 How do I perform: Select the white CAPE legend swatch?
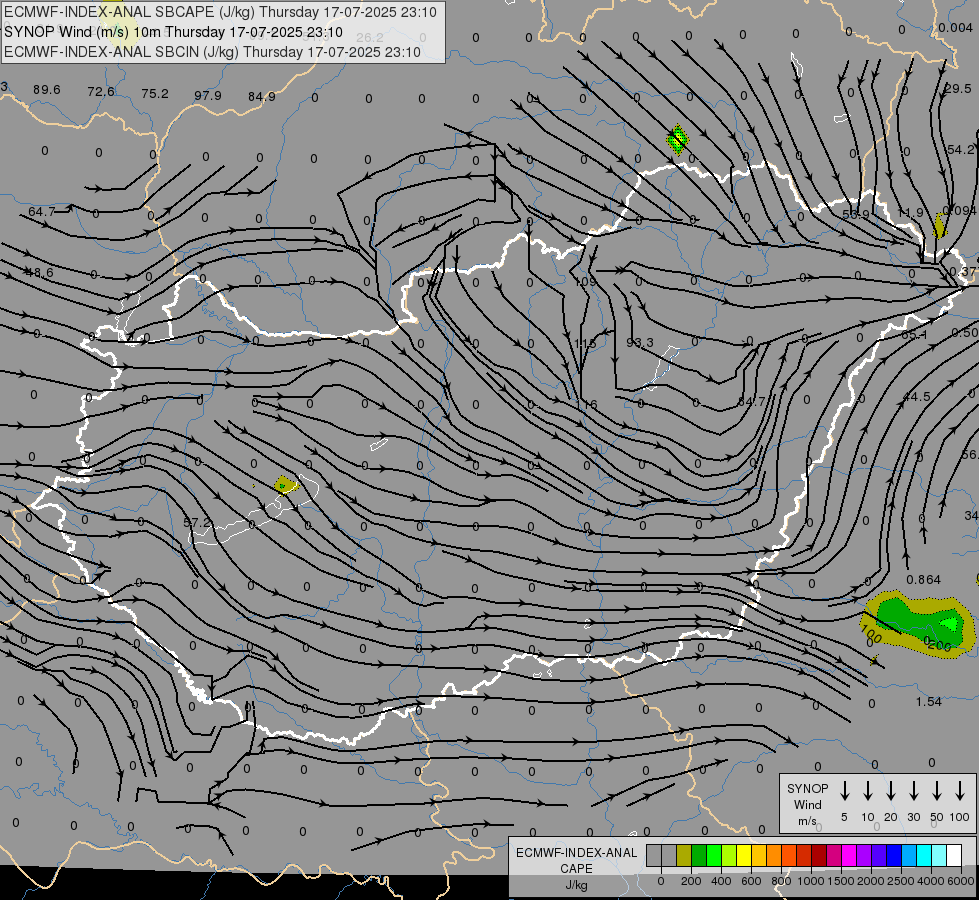click(953, 856)
